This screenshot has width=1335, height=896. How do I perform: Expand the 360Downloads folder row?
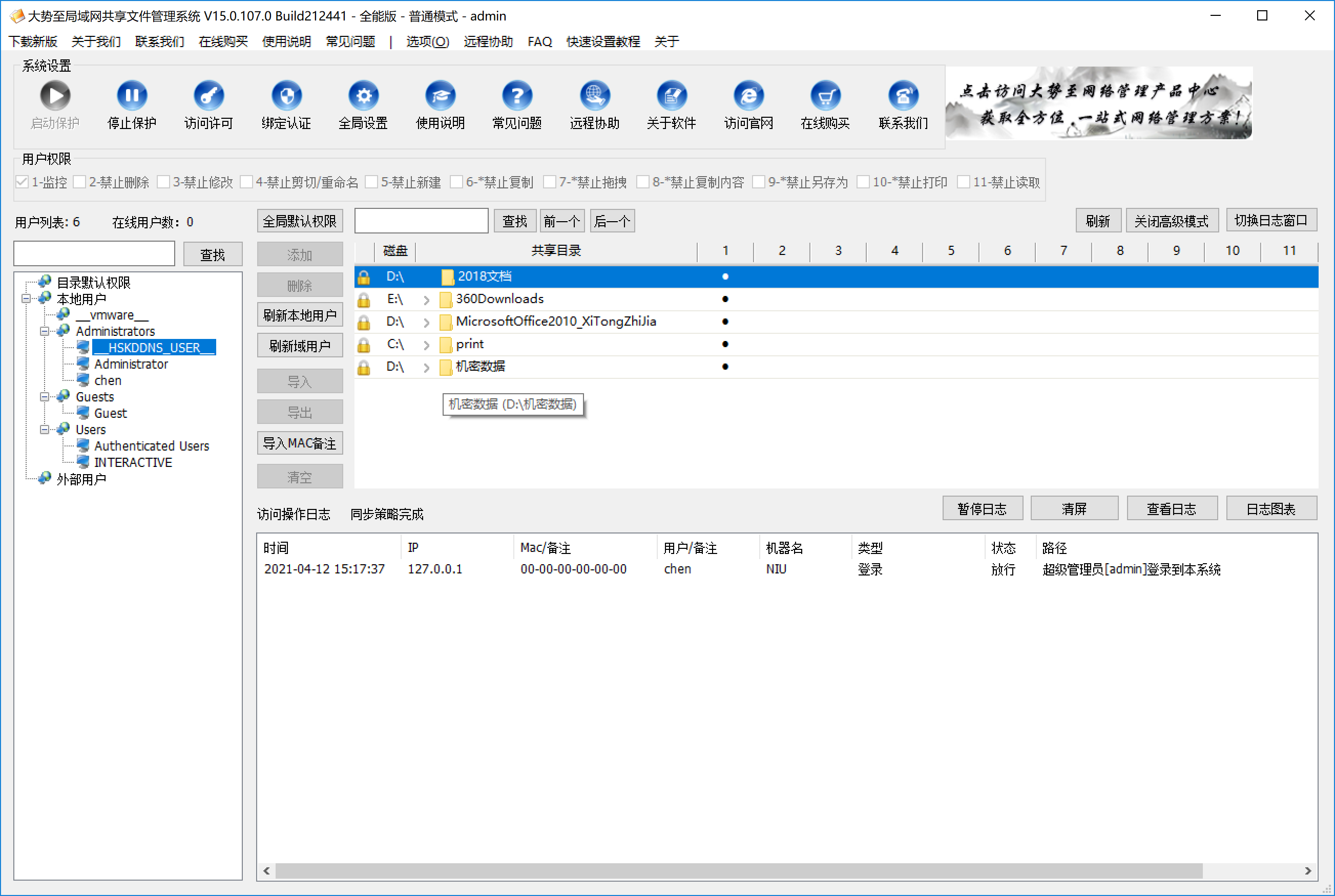[x=424, y=298]
